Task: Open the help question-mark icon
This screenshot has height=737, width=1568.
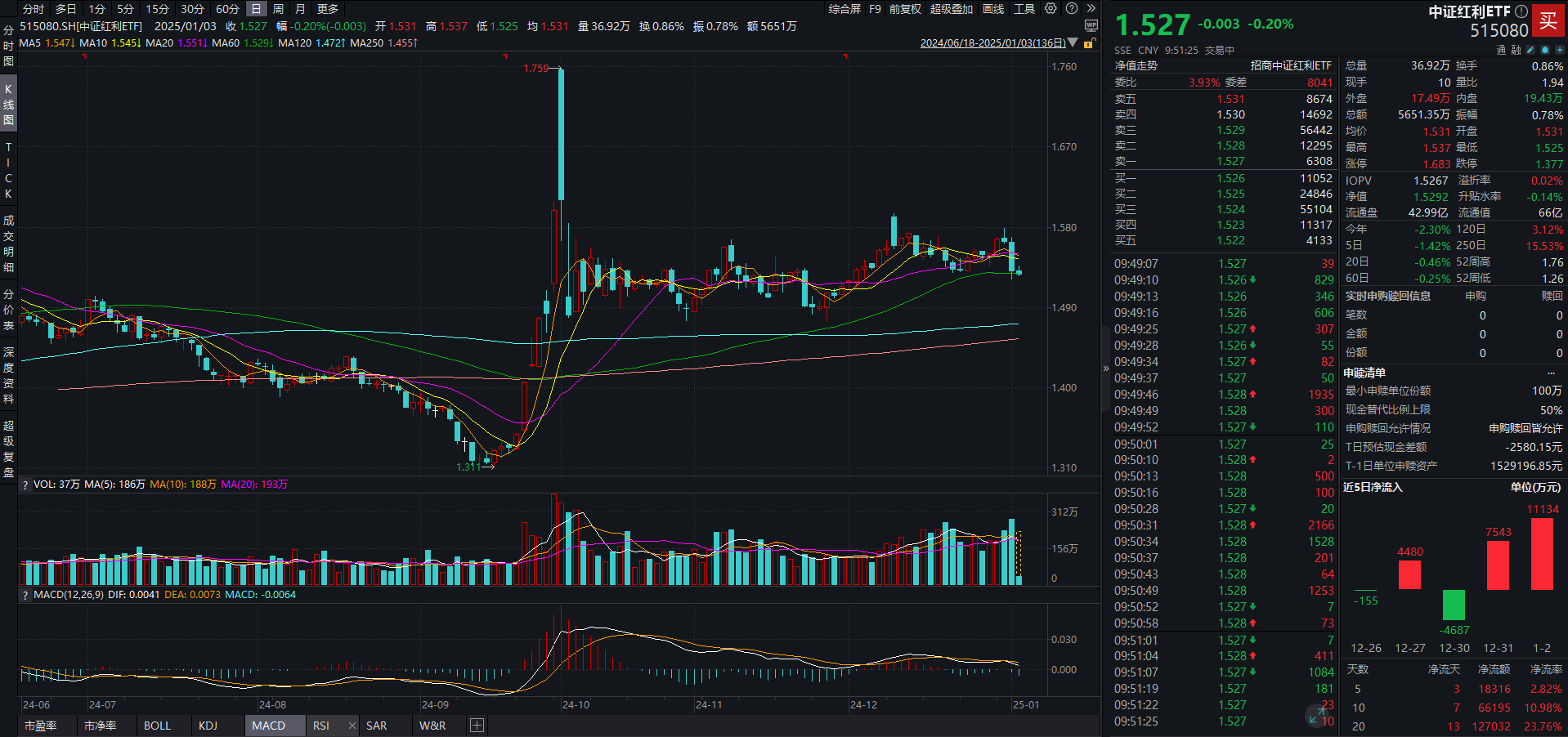Action: click(x=1072, y=9)
